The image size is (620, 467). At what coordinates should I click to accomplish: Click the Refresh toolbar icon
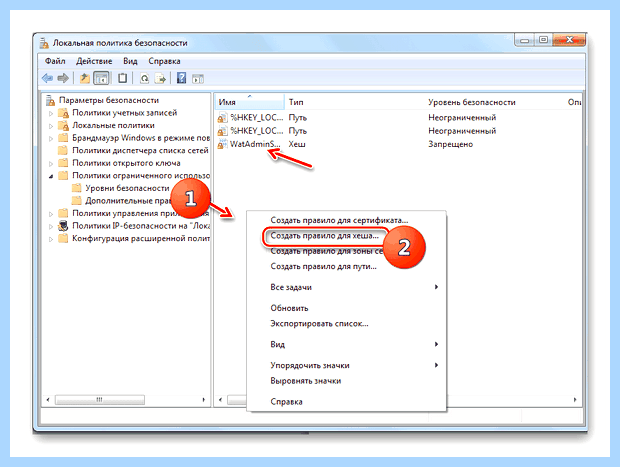145,79
